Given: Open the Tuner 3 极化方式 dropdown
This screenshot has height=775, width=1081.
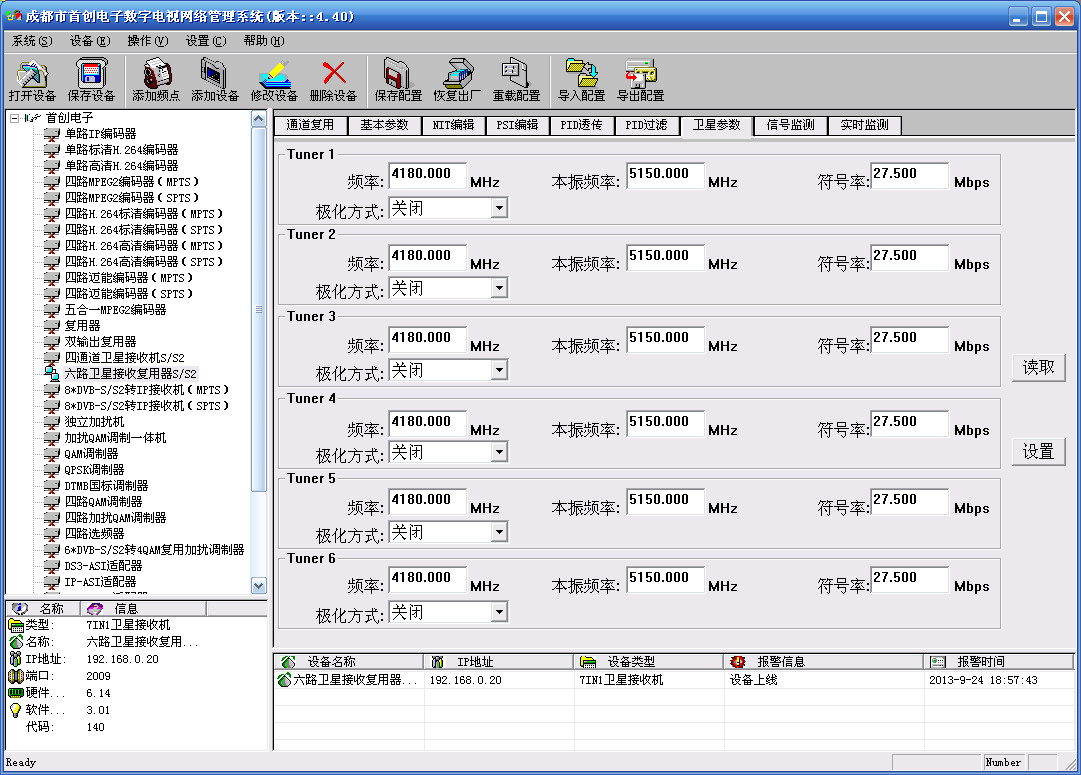Looking at the screenshot, I should 499,370.
